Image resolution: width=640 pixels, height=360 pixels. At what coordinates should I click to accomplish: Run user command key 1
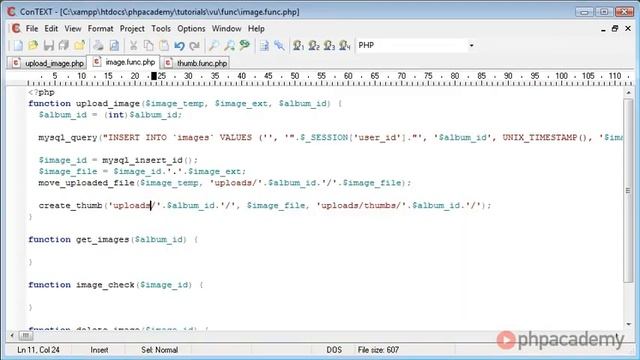298,45
